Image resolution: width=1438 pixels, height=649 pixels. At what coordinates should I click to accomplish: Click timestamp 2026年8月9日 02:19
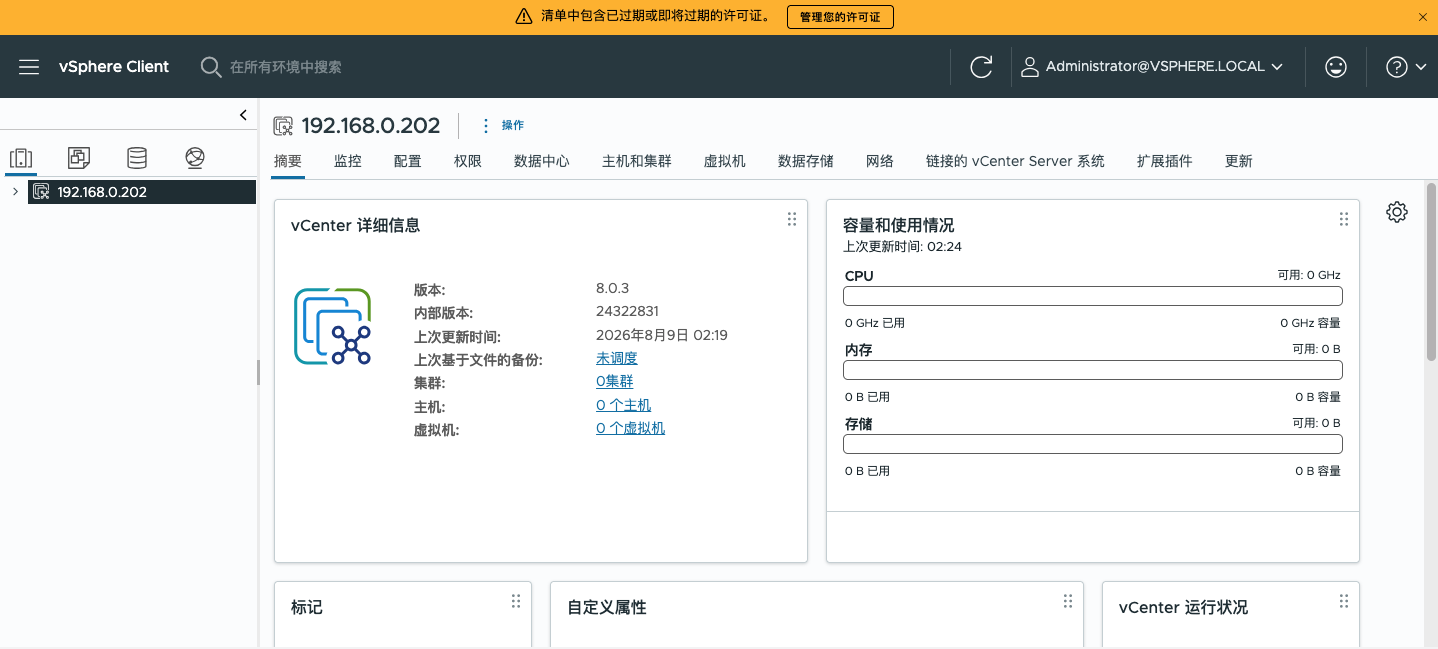(x=662, y=335)
